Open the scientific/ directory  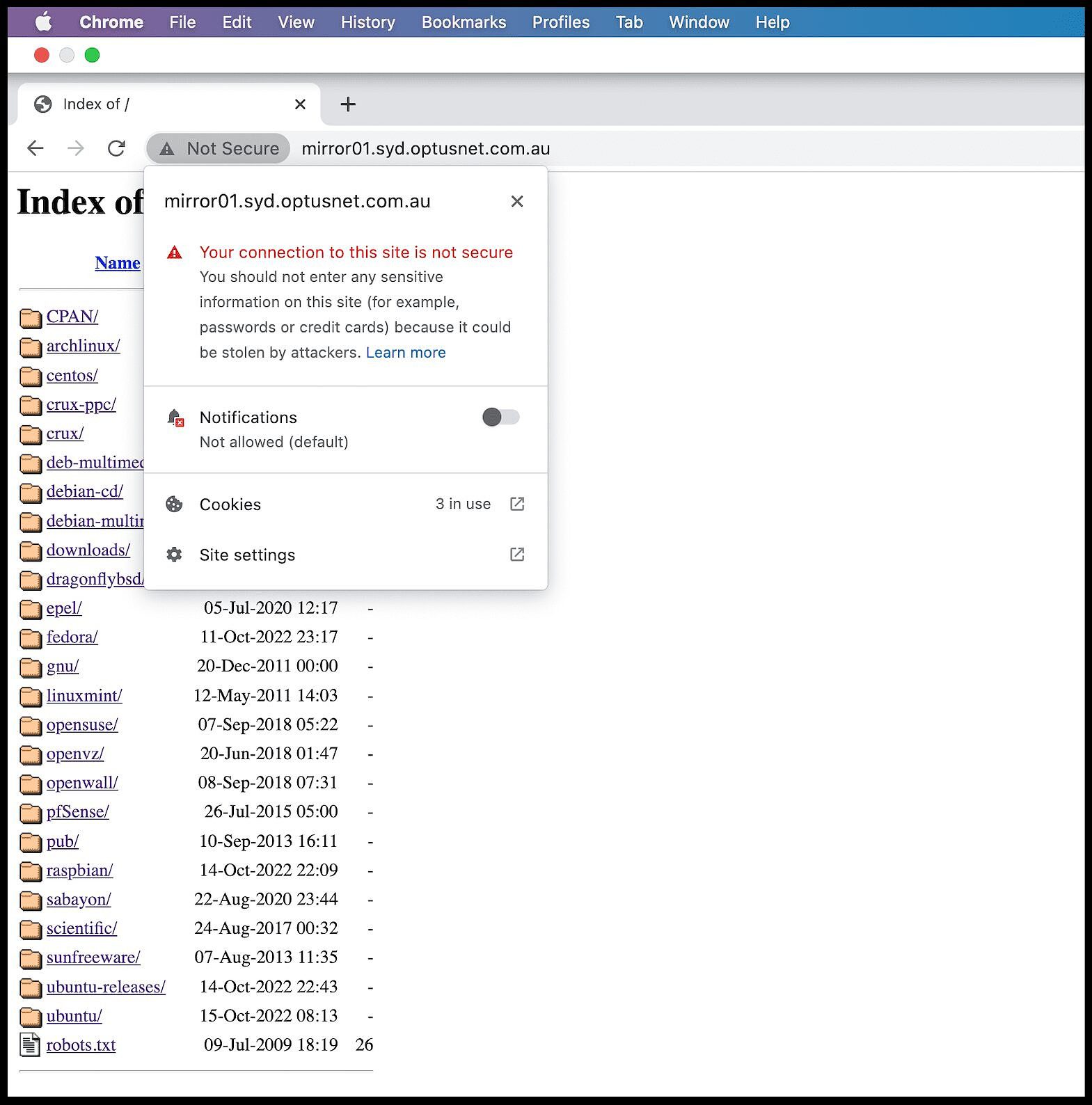click(82, 928)
